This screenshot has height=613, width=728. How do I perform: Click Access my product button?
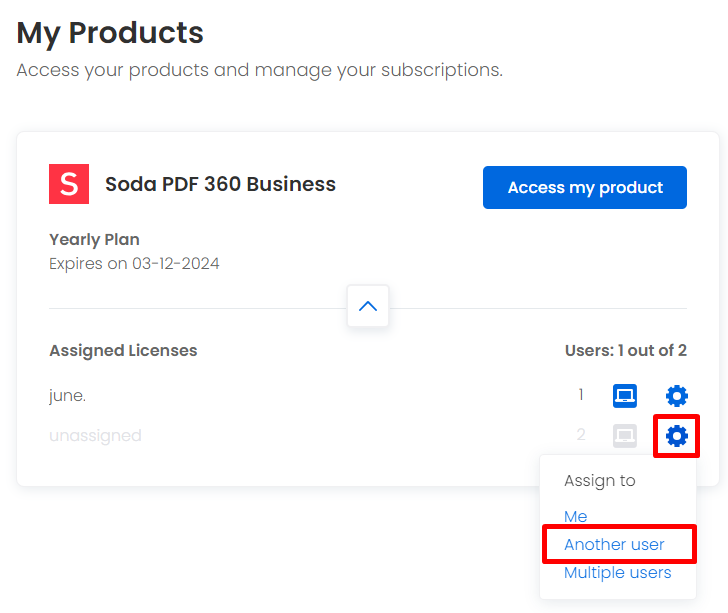(x=585, y=187)
